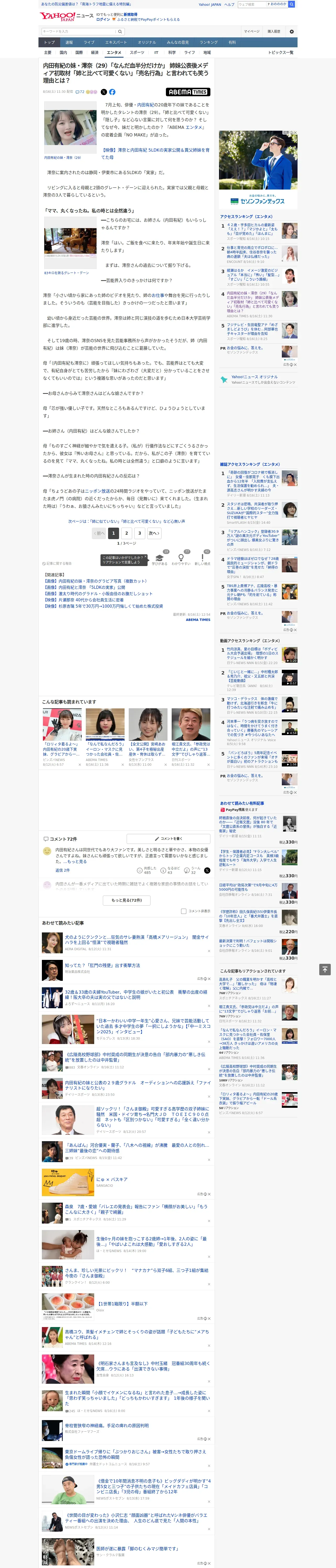Open トピックス一覧 link
This screenshot has height=1568, width=336.
[281, 52]
